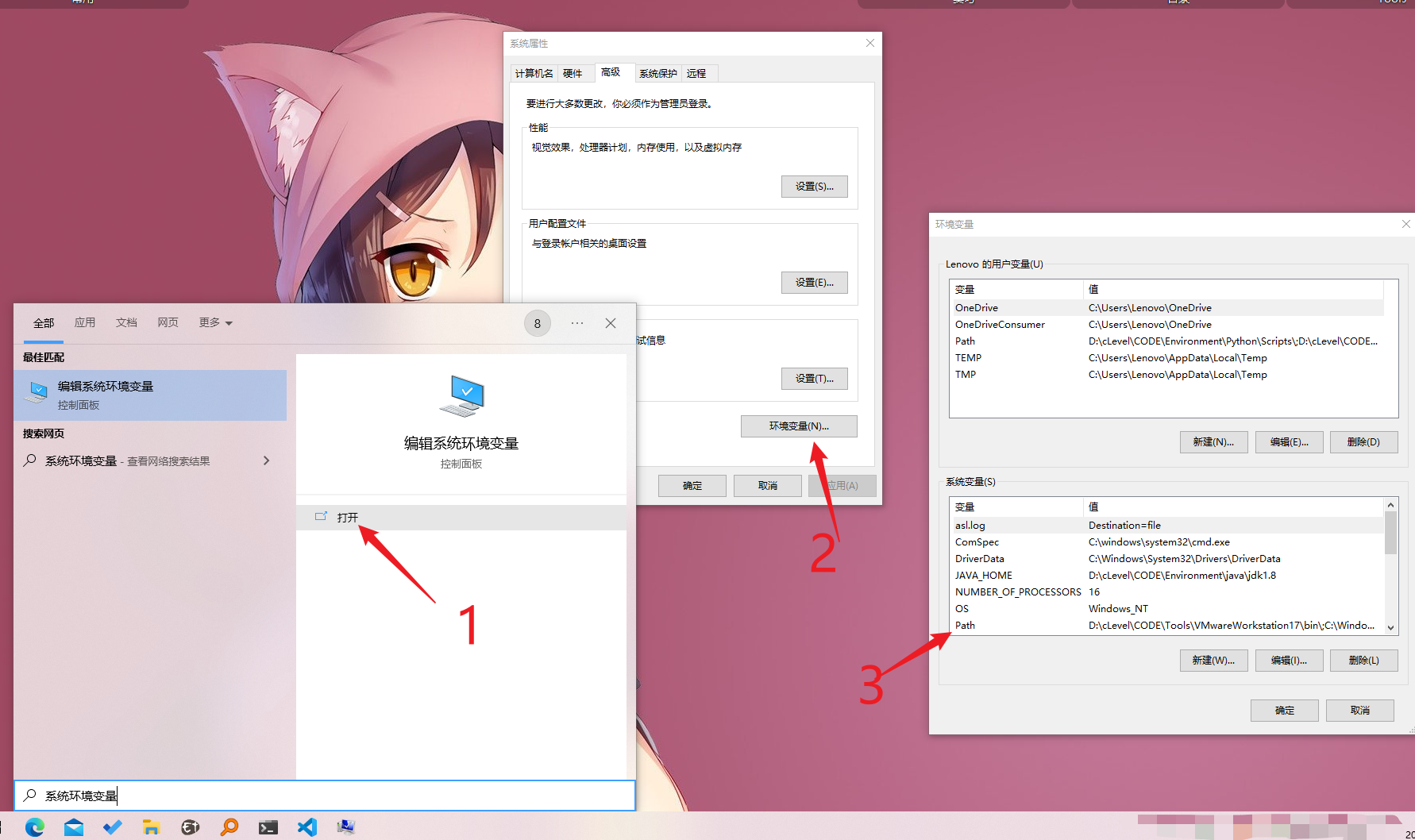Click 打开 to open the control panel item
Viewport: 1415px width, 840px height.
coord(461,517)
